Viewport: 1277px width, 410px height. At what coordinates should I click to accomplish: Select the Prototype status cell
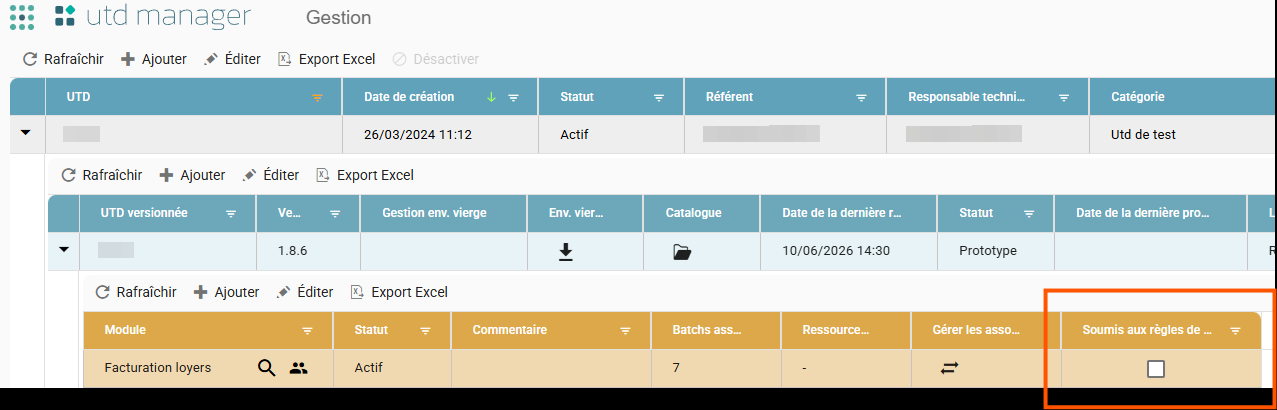[995, 251]
